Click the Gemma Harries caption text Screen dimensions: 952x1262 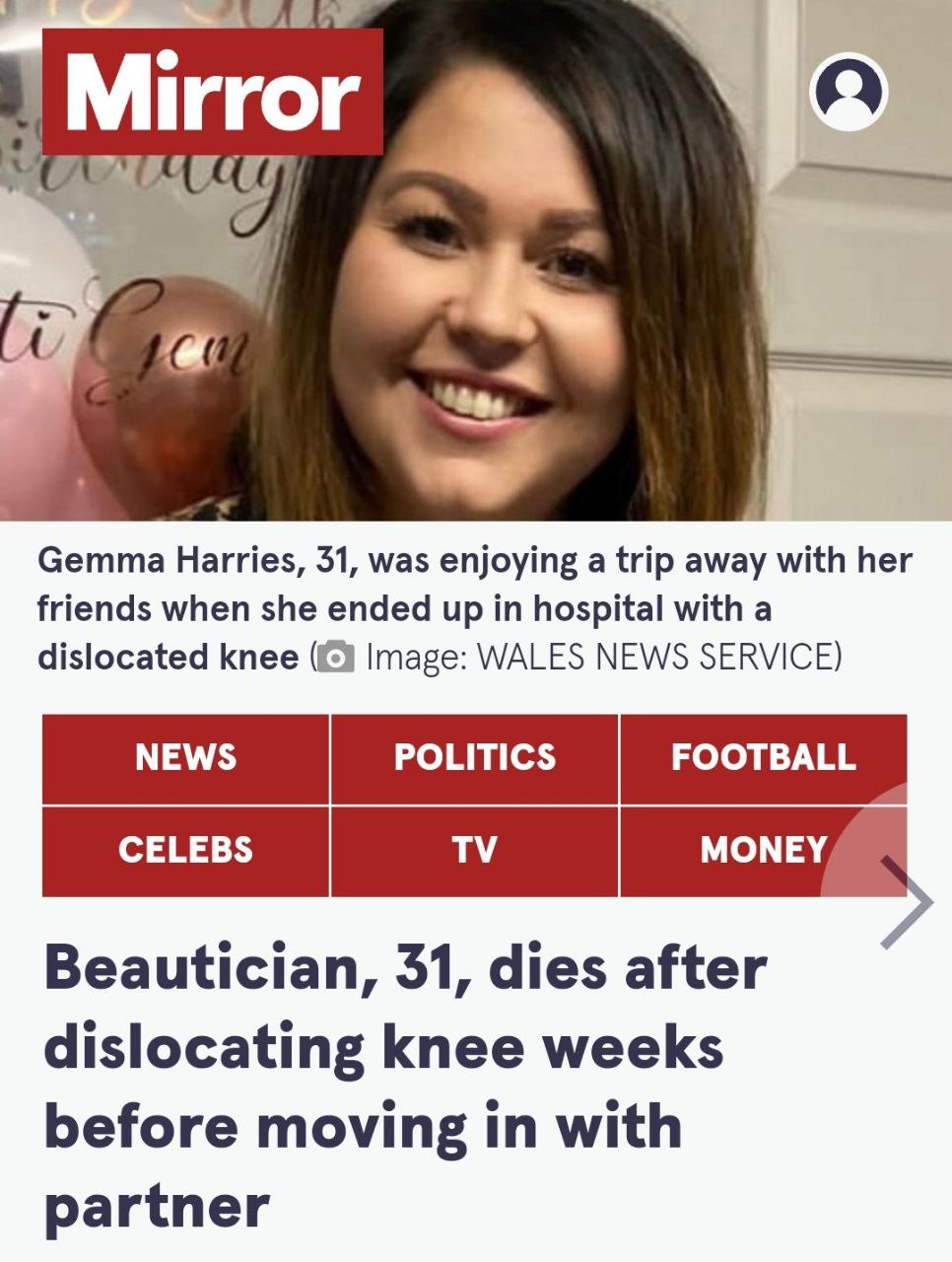coord(474,608)
